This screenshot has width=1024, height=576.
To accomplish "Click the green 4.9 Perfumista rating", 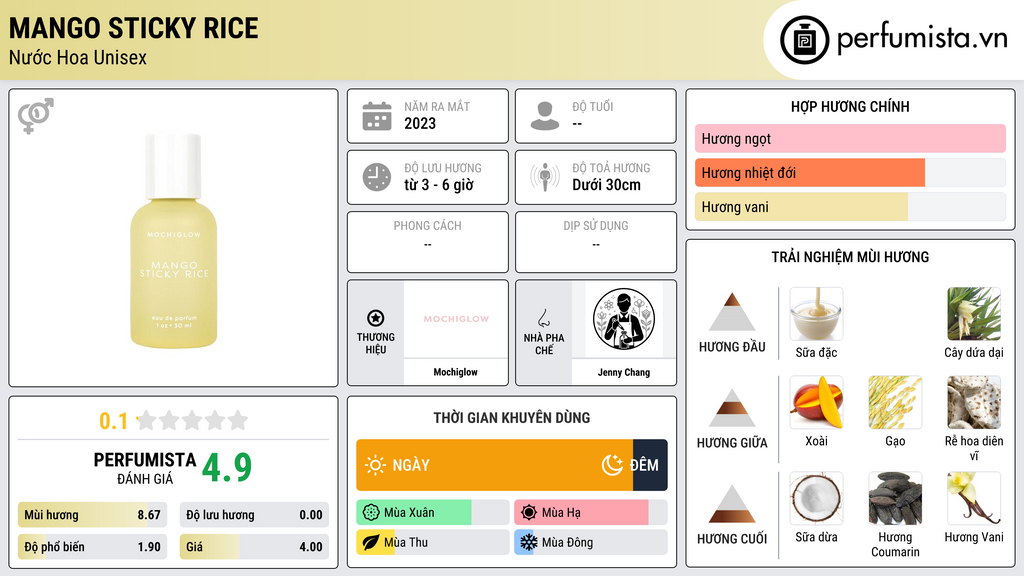I will 227,467.
